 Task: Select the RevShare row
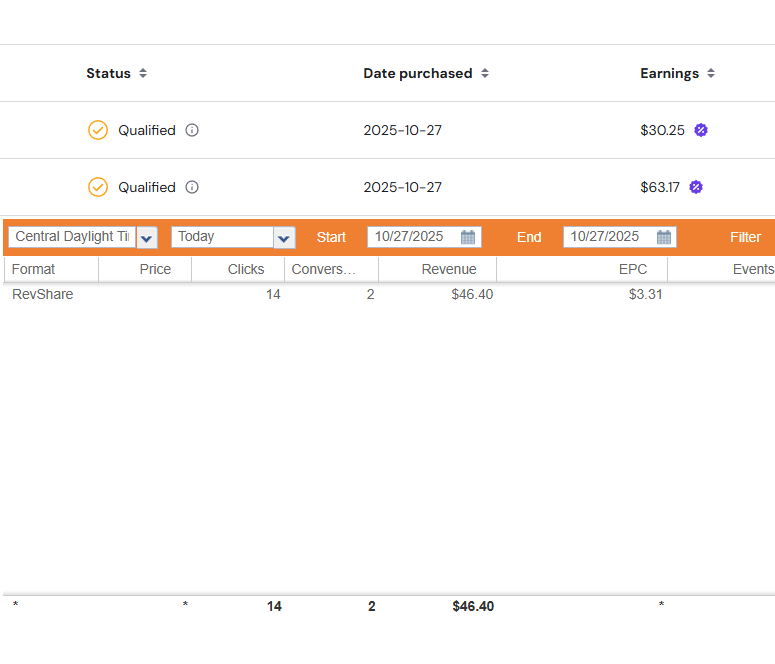43,294
